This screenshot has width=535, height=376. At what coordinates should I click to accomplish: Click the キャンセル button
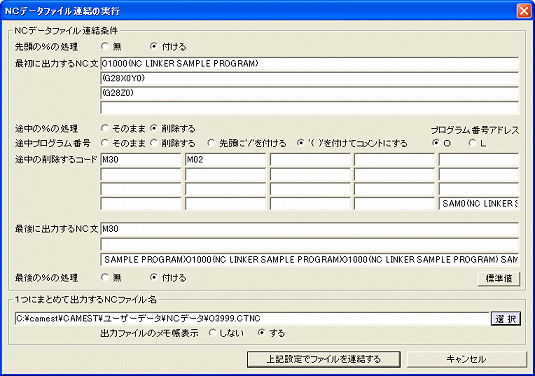466,359
